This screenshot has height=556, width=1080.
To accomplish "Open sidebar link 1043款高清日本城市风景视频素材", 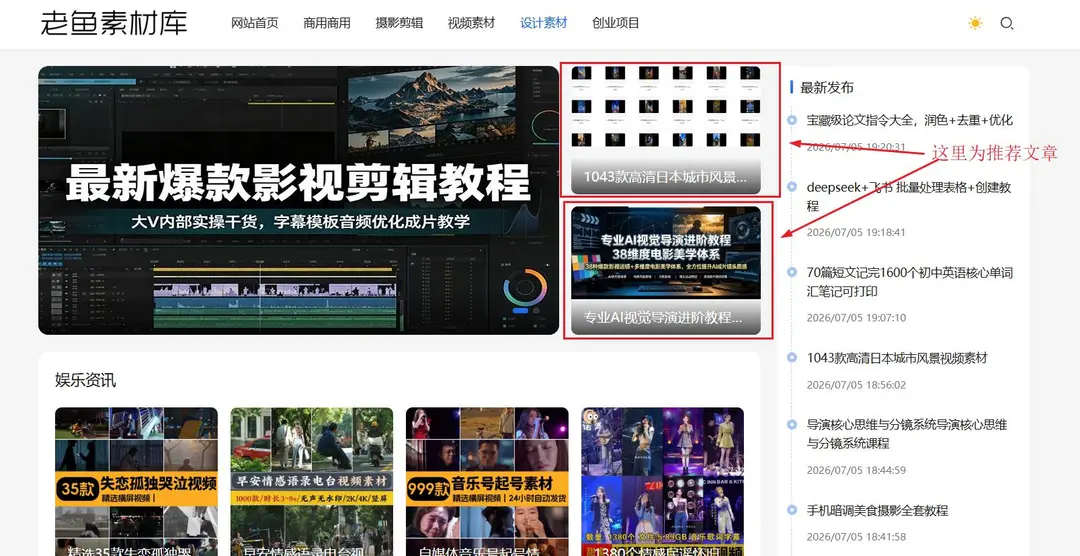I will pos(897,358).
